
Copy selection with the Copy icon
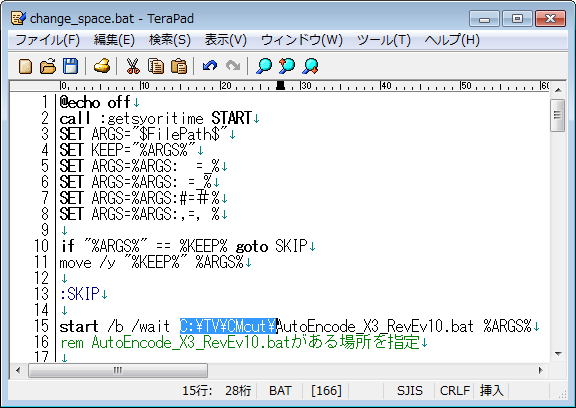[156, 66]
